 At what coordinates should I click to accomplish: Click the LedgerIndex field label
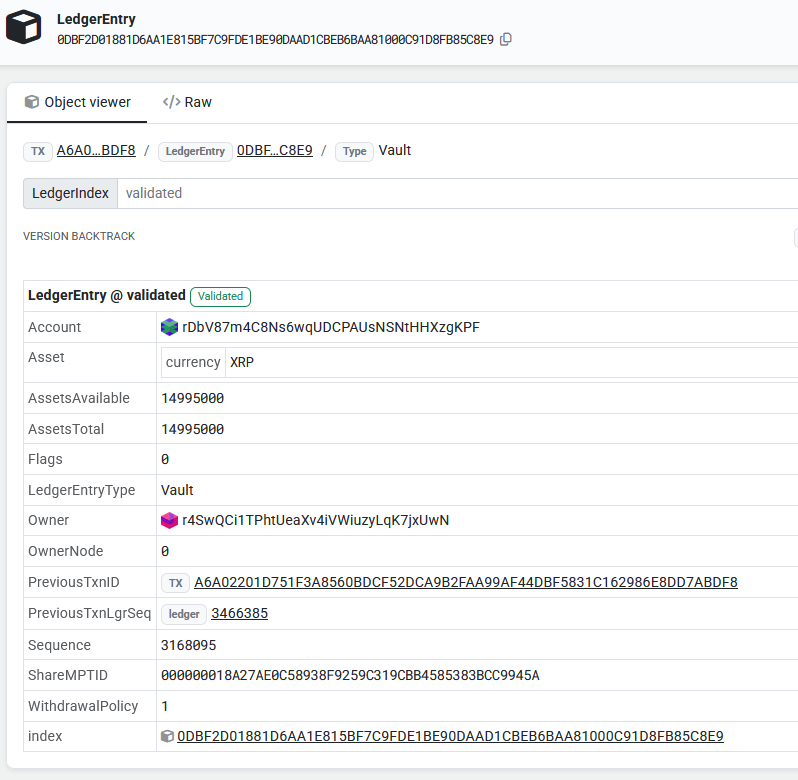(70, 193)
